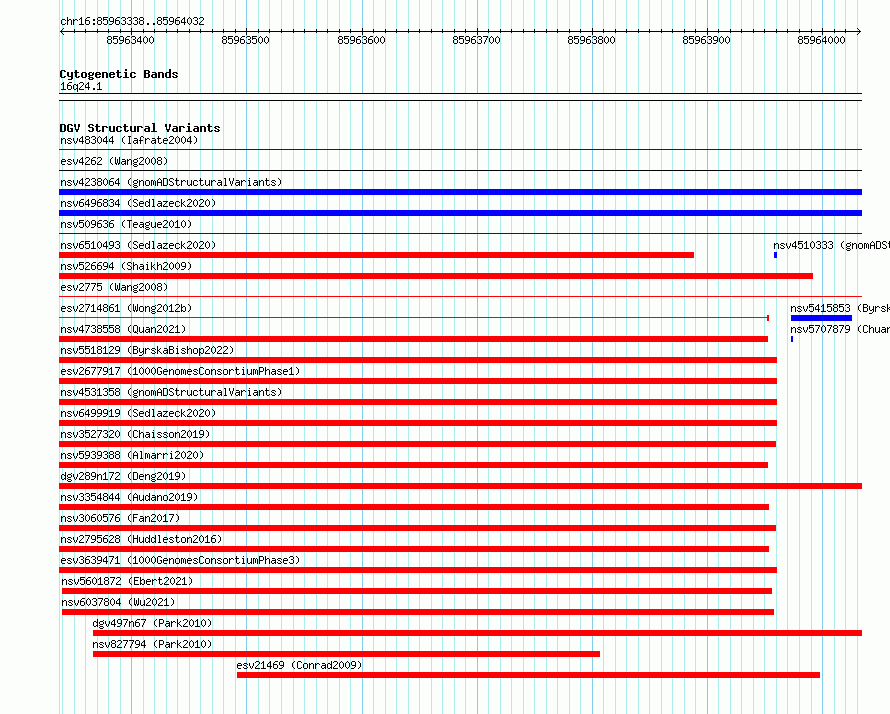Click the nsv6496834 (Sedlazeck2020) blue bar
The image size is (890, 714).
pos(460,213)
